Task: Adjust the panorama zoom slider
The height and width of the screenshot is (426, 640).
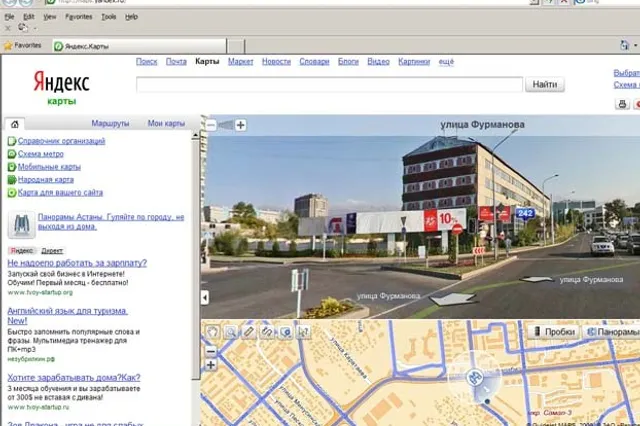Action: point(226,125)
